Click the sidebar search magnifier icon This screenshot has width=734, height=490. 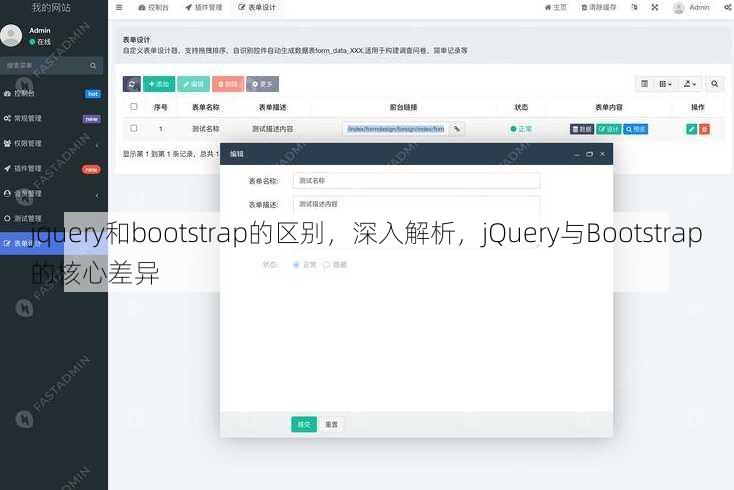tap(93, 66)
